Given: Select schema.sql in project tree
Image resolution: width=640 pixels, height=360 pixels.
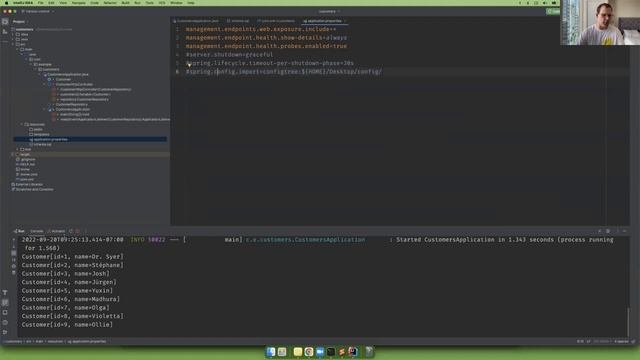Looking at the screenshot, I should tap(41, 144).
